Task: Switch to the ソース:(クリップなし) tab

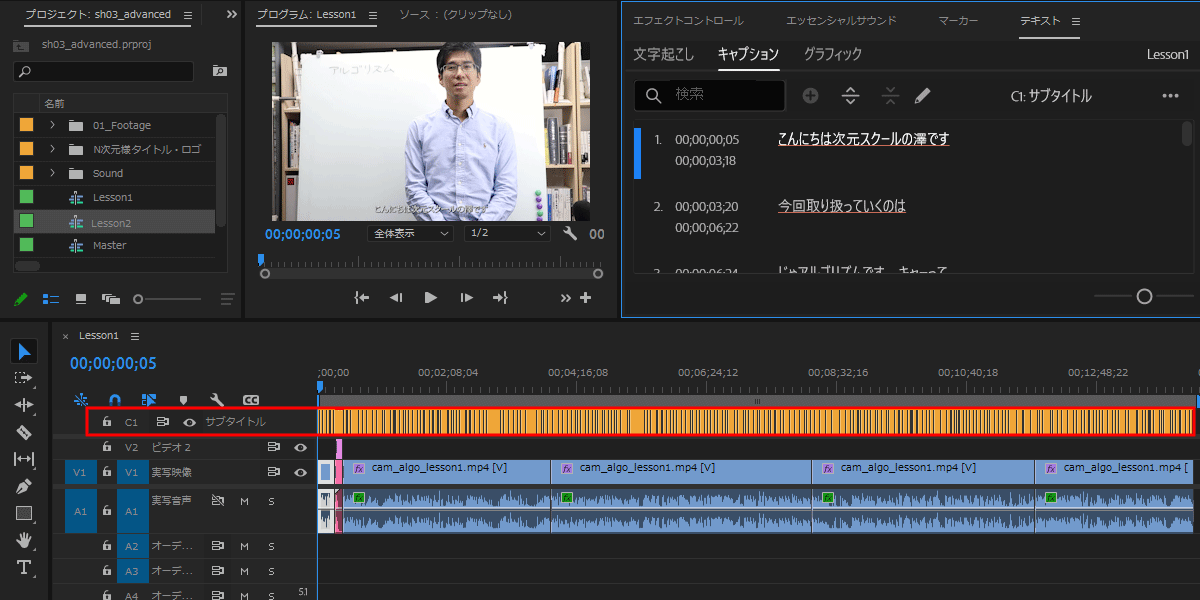Action: (x=455, y=16)
